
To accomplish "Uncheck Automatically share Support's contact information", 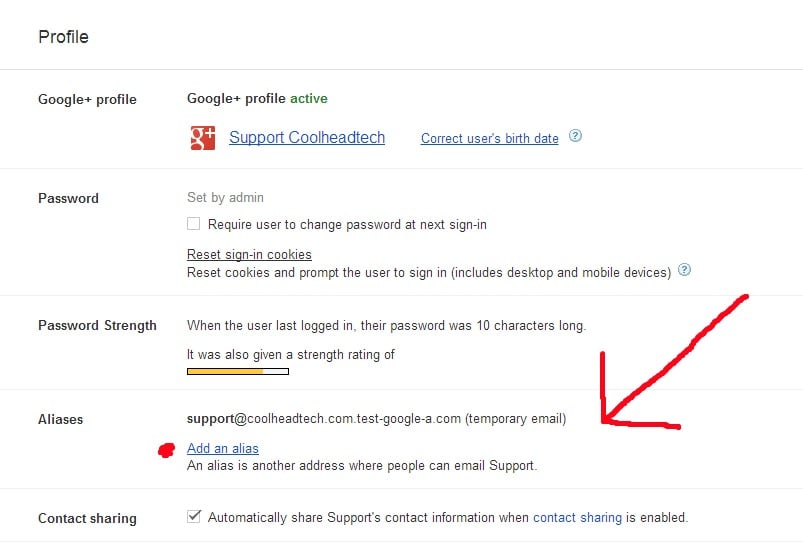I will click(x=194, y=517).
